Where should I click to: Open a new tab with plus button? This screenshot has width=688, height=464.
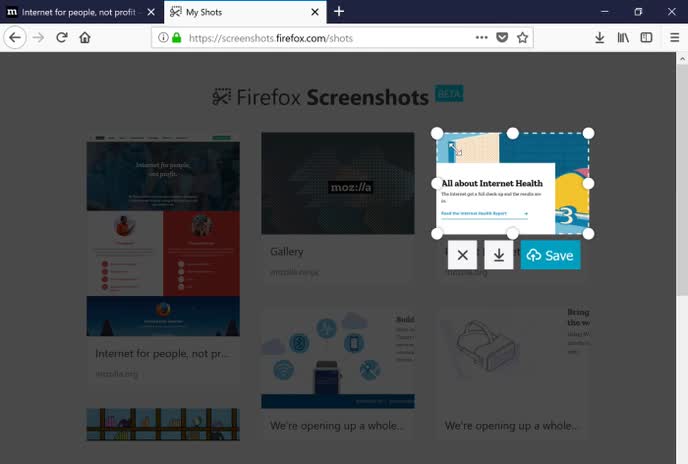coord(339,12)
